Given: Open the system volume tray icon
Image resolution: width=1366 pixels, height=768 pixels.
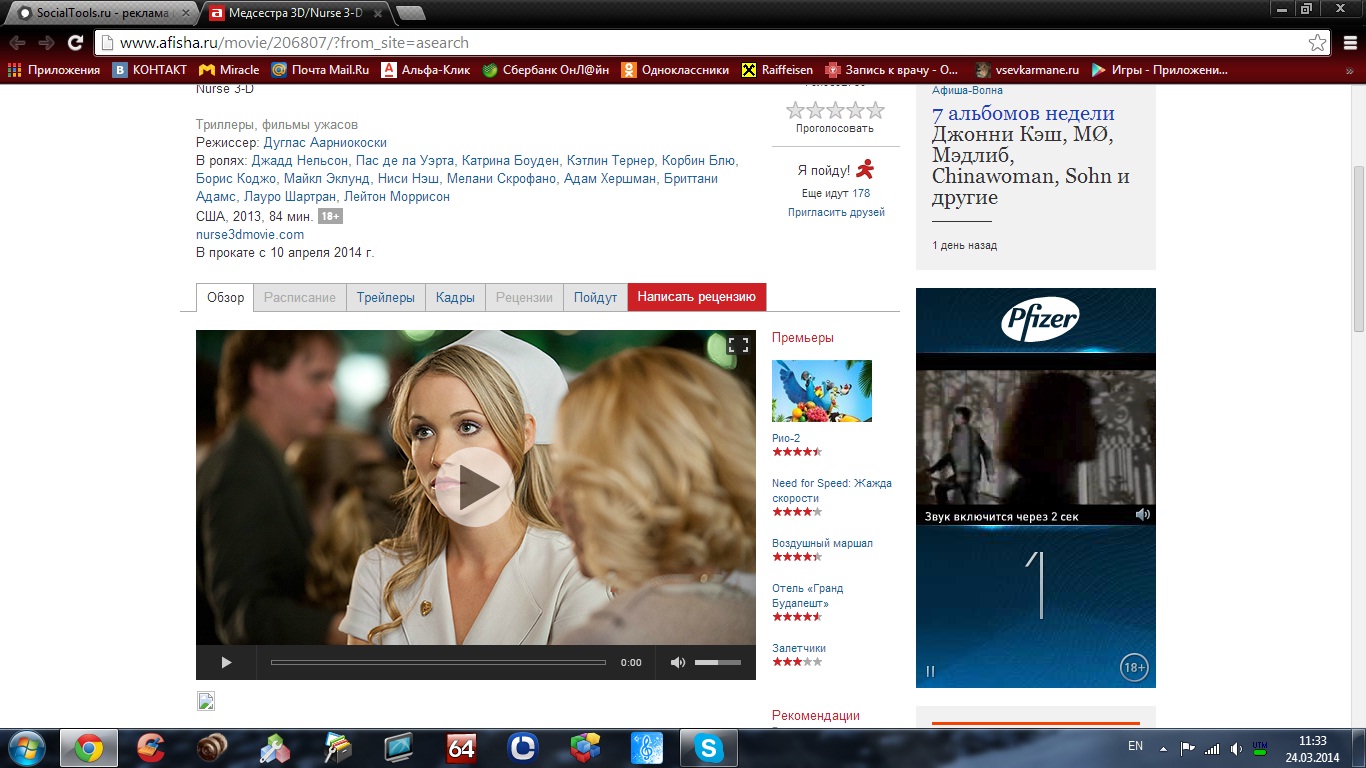Looking at the screenshot, I should [1237, 748].
